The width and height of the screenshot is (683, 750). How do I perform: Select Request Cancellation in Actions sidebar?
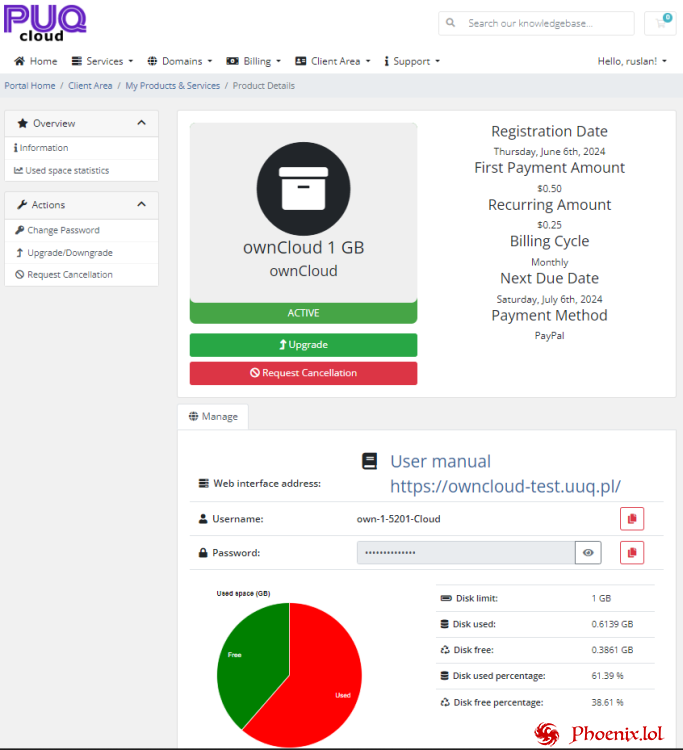pyautogui.click(x=81, y=275)
